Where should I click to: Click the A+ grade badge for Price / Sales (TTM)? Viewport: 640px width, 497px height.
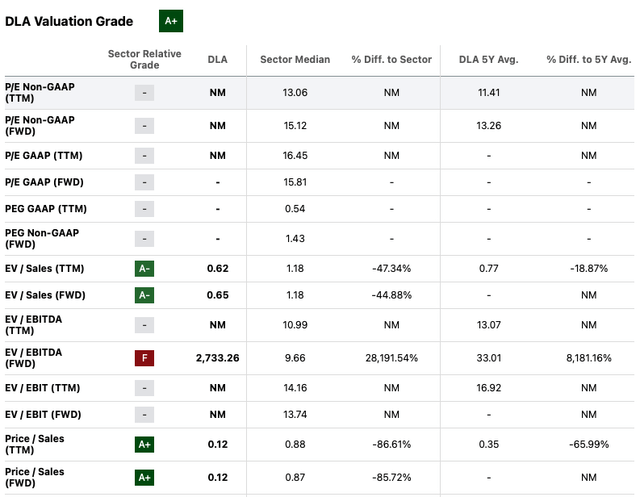pyautogui.click(x=144, y=444)
